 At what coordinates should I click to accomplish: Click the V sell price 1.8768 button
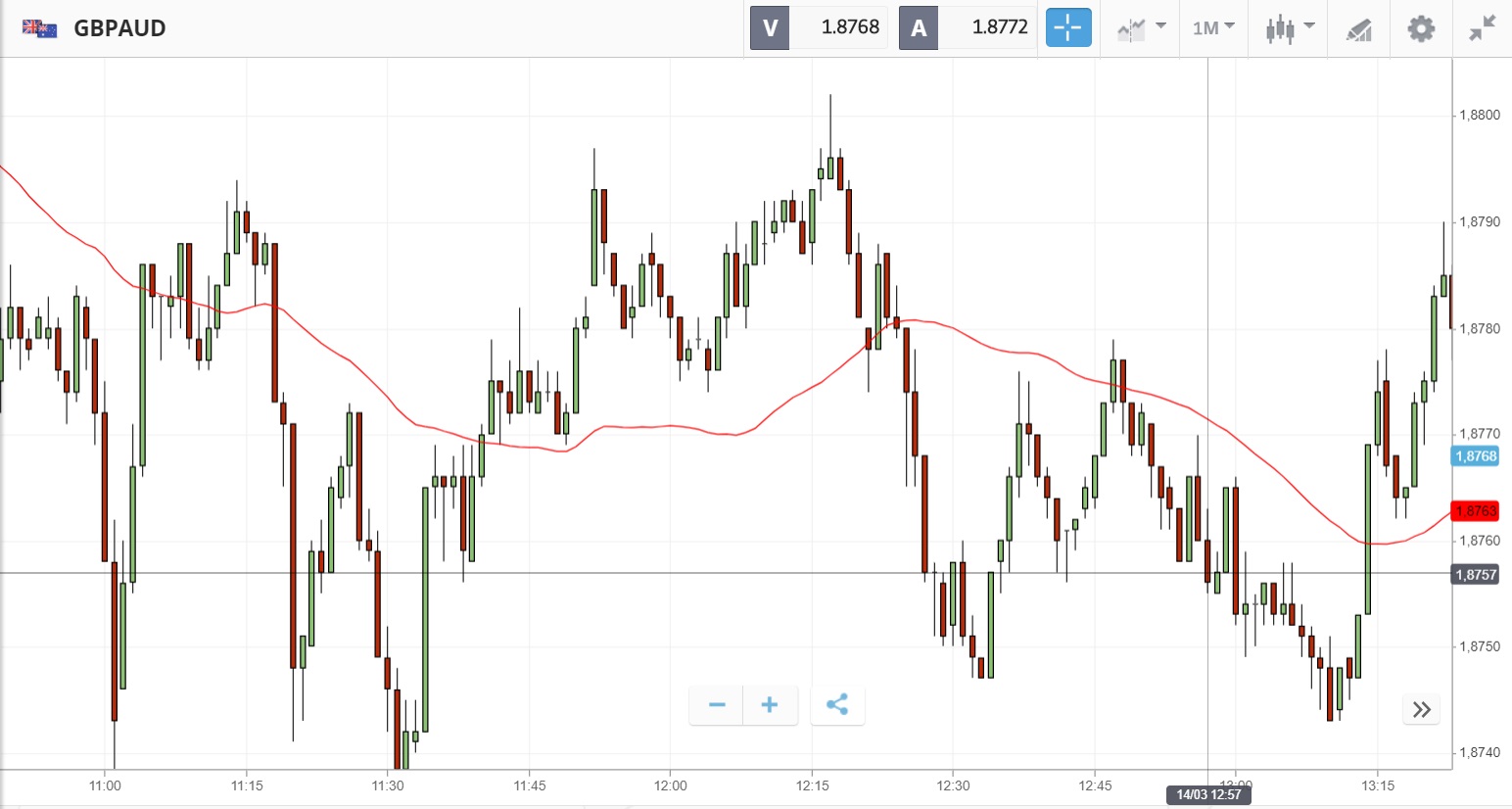[819, 27]
